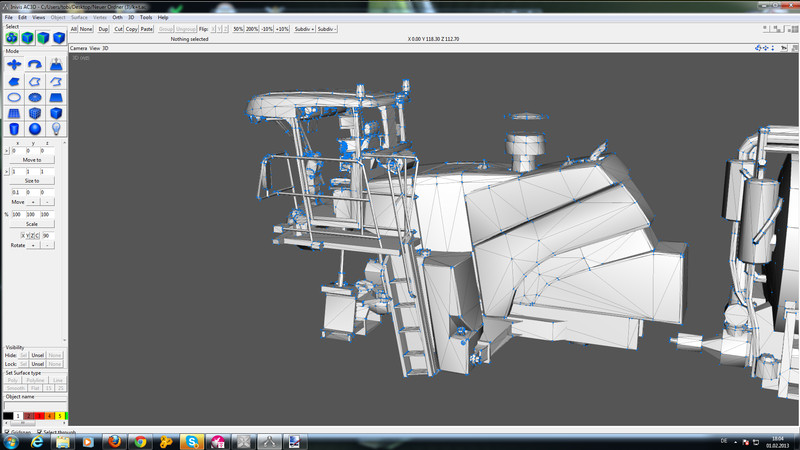The image size is (800, 450).
Task: Pick the Rectangle creation tool
Action: (x=56, y=97)
